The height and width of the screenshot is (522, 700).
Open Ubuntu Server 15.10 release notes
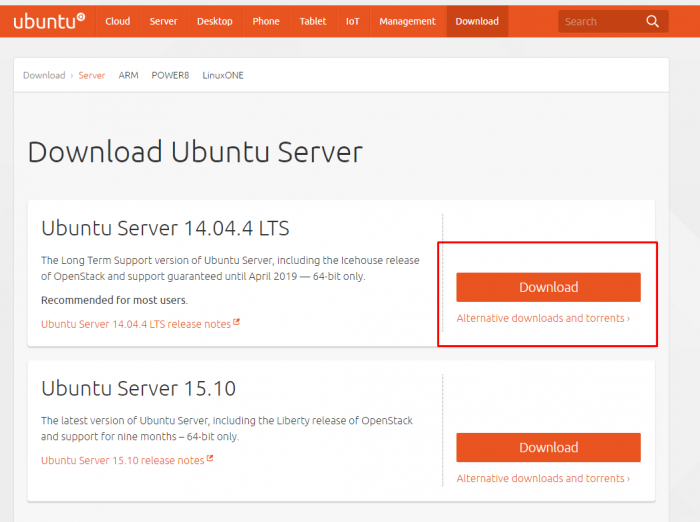[127, 460]
